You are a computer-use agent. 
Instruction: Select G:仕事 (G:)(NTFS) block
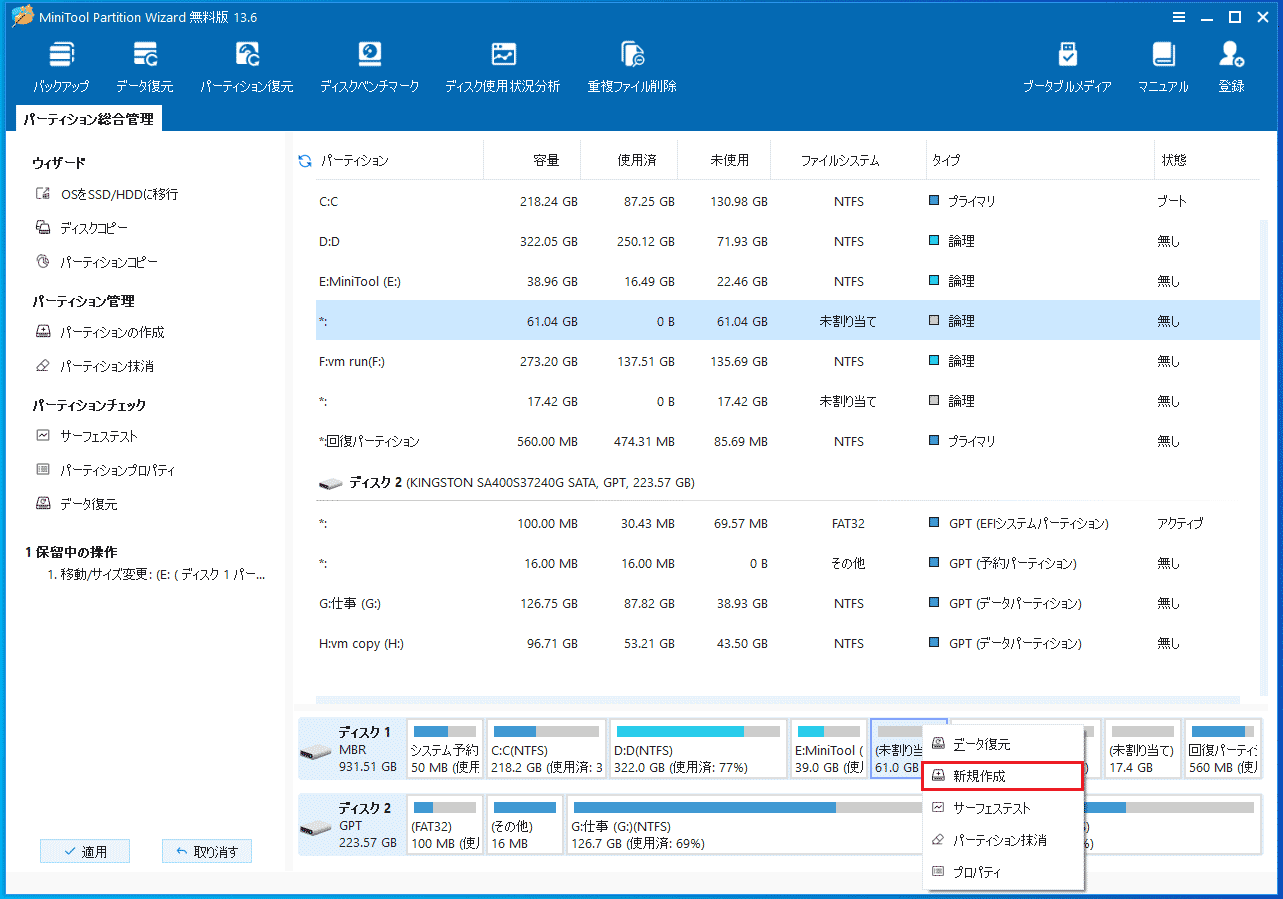coord(745,825)
